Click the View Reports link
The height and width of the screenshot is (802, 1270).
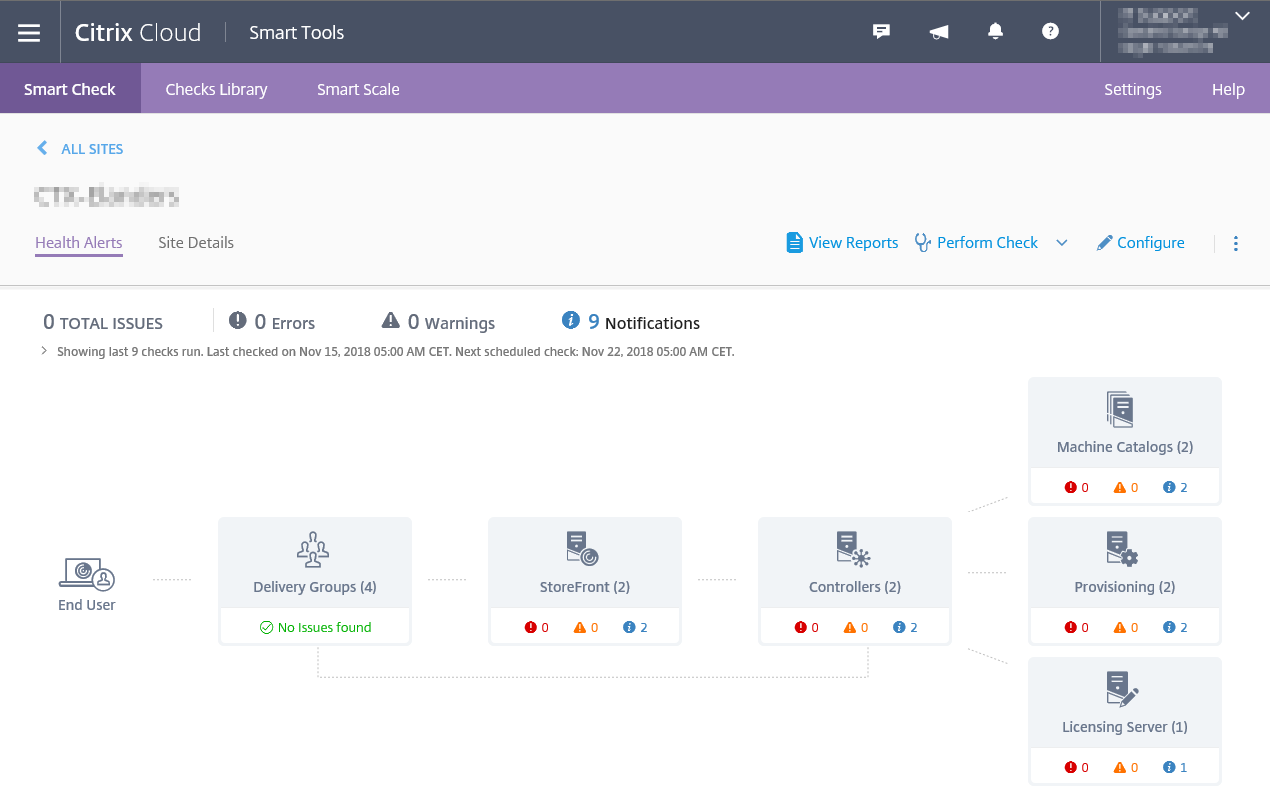[x=842, y=243]
